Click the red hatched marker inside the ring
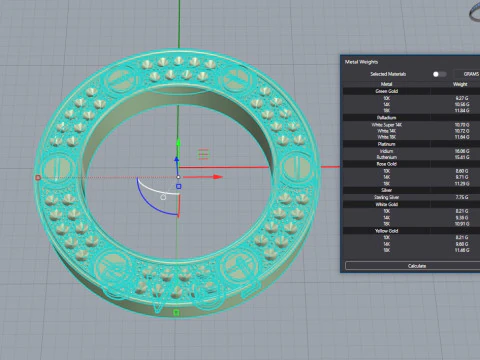480x360 pixels. point(203,154)
